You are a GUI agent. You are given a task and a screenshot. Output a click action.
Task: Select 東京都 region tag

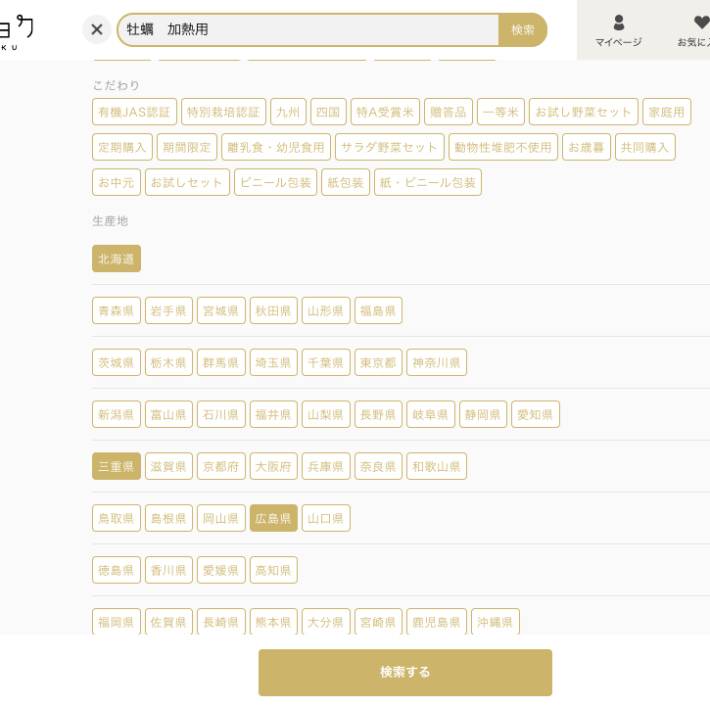(379, 362)
